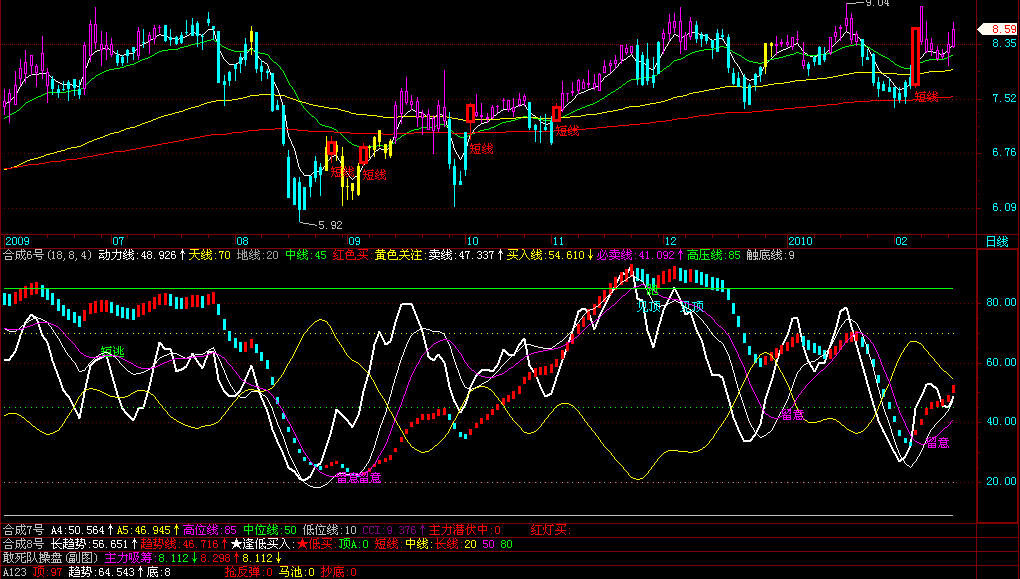Select the 敢死队操盘(副图) indicator name

(x=51, y=558)
